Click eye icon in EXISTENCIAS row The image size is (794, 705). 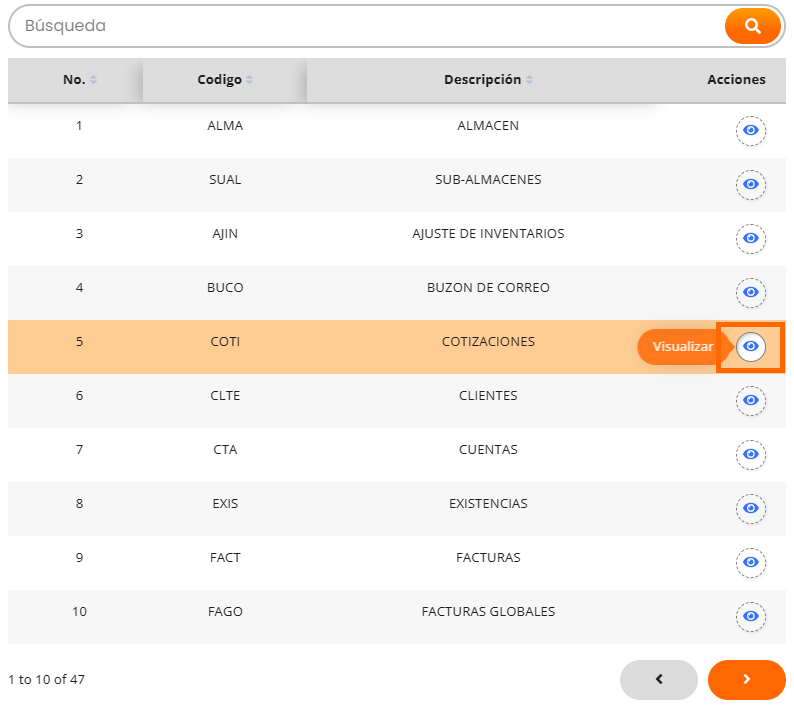[x=751, y=509]
